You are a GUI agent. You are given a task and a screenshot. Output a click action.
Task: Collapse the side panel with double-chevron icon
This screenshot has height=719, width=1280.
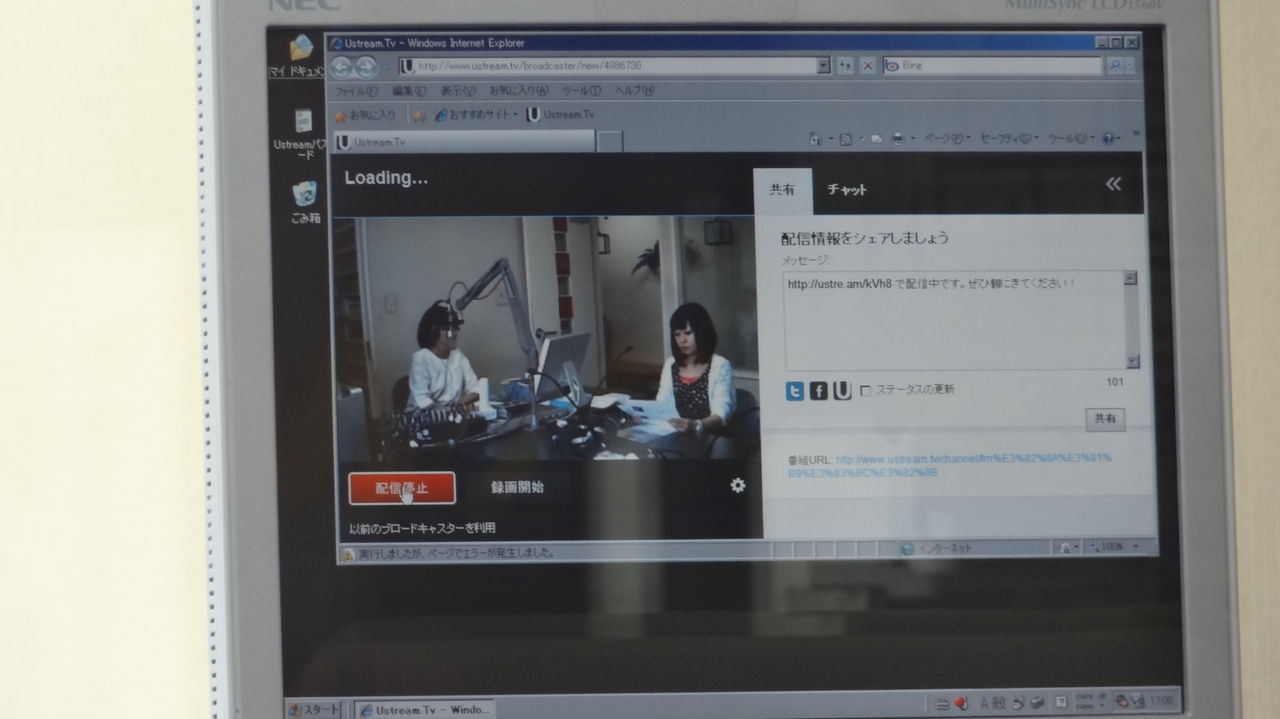(1113, 183)
